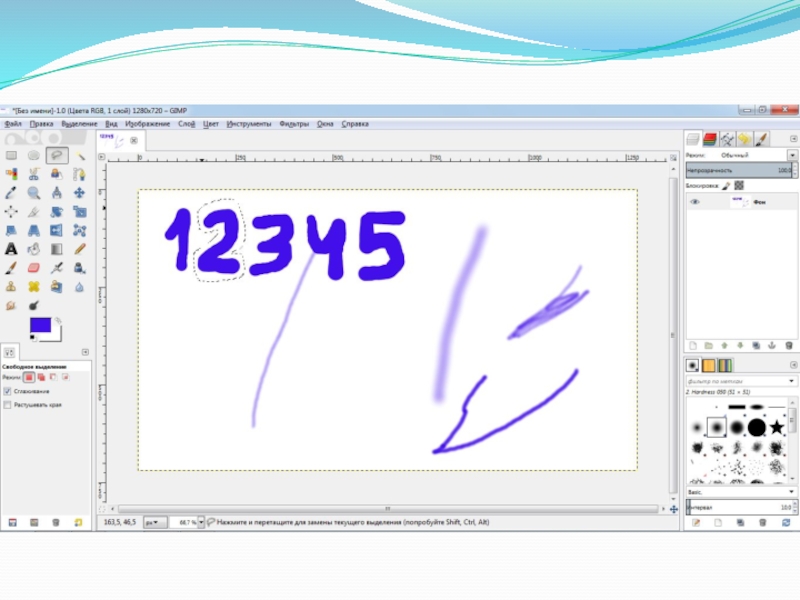The height and width of the screenshot is (600, 800).
Task: Open the zoom percentage dropdown
Action: tap(201, 522)
